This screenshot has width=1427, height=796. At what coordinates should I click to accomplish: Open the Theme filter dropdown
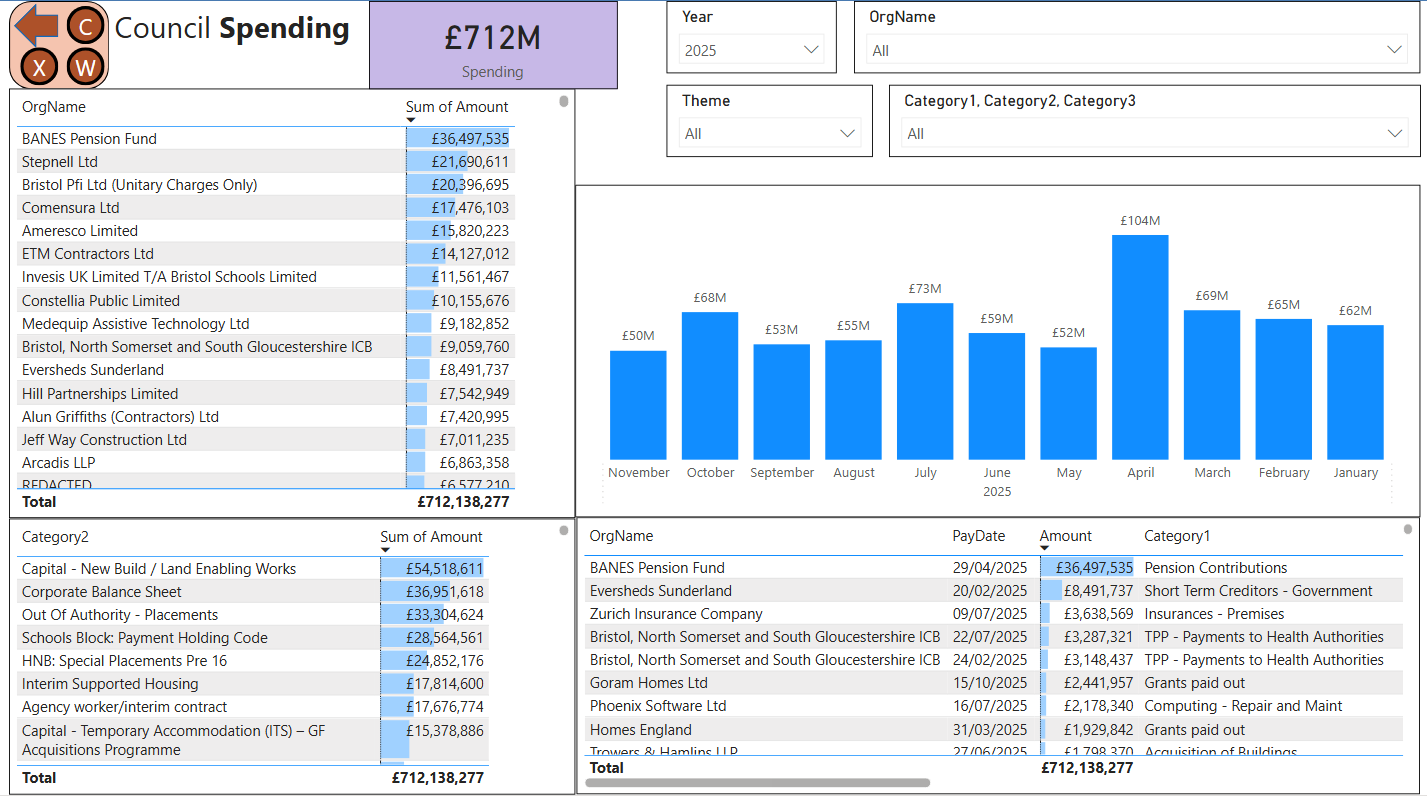click(768, 134)
